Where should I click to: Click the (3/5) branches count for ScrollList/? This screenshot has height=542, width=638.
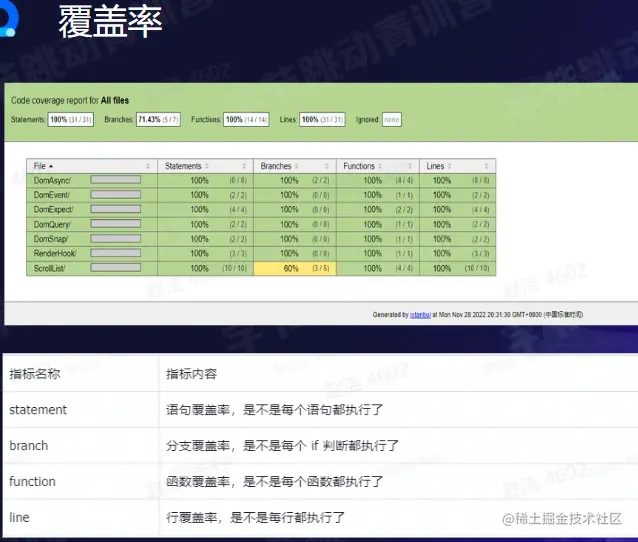coord(321,269)
